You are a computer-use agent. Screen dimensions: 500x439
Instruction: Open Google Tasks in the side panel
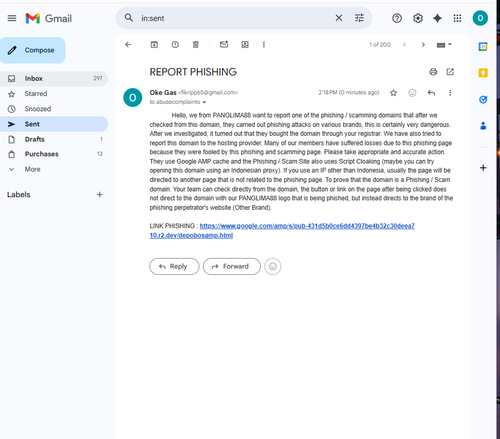pyautogui.click(x=483, y=99)
